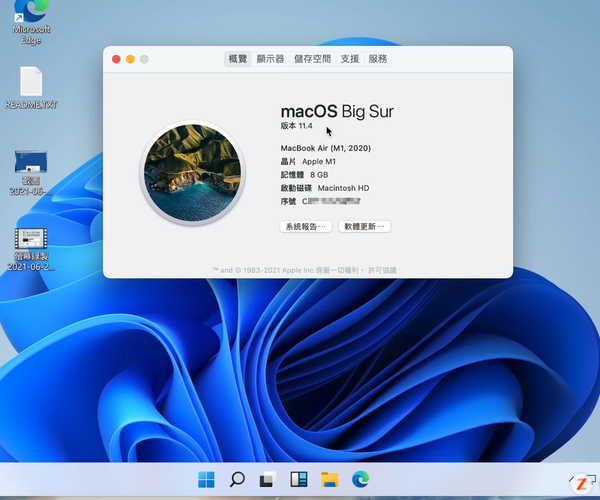Open Task View in taskbar
The image size is (600, 500).
pyautogui.click(x=268, y=479)
